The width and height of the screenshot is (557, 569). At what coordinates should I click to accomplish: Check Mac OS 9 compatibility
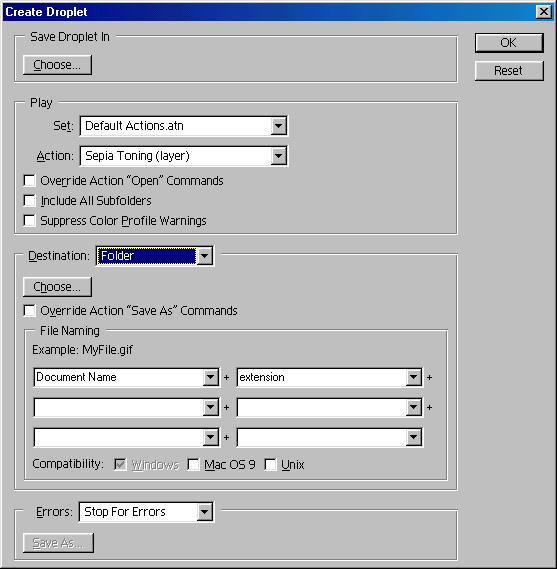pos(193,464)
